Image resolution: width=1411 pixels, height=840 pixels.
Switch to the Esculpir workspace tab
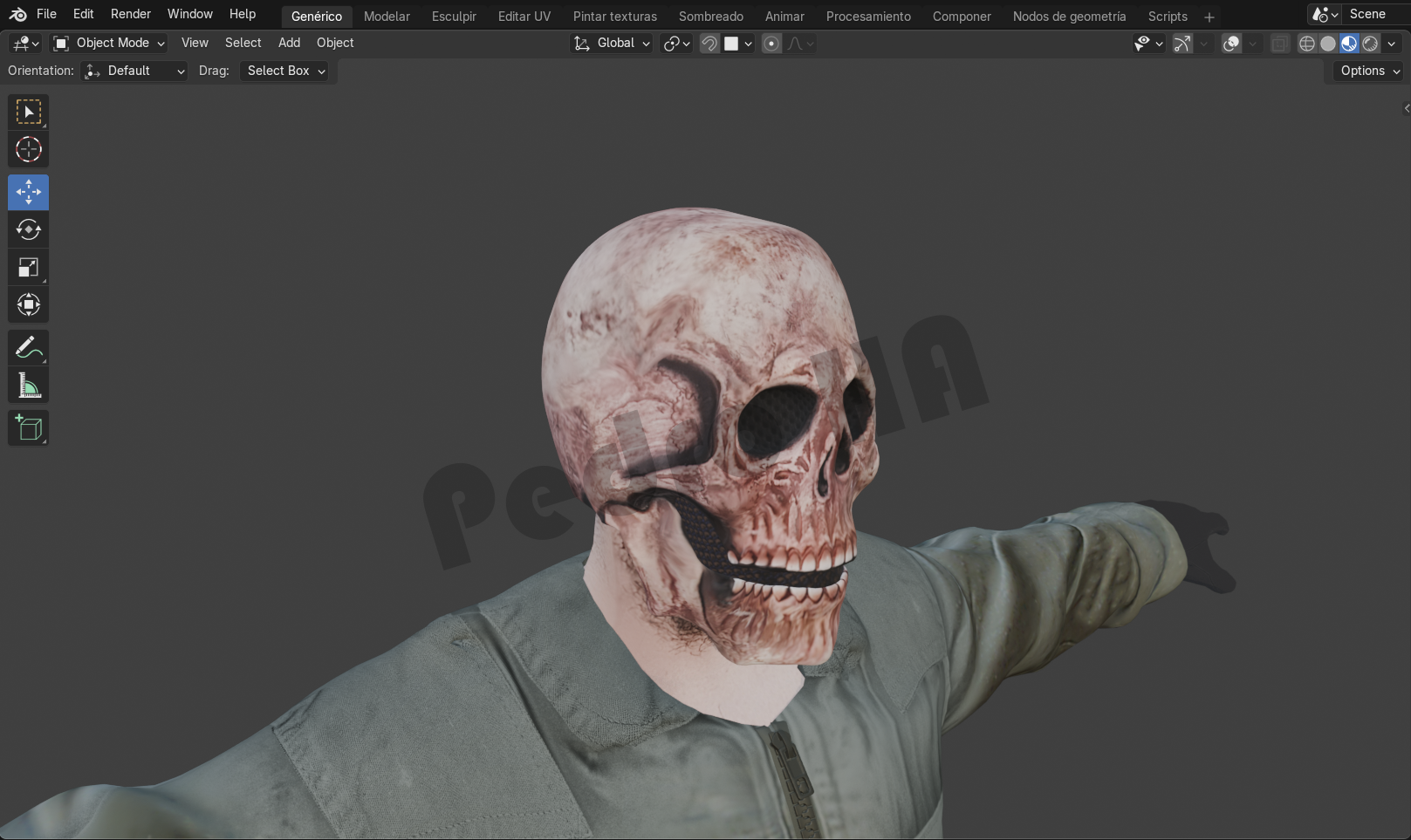coord(454,17)
